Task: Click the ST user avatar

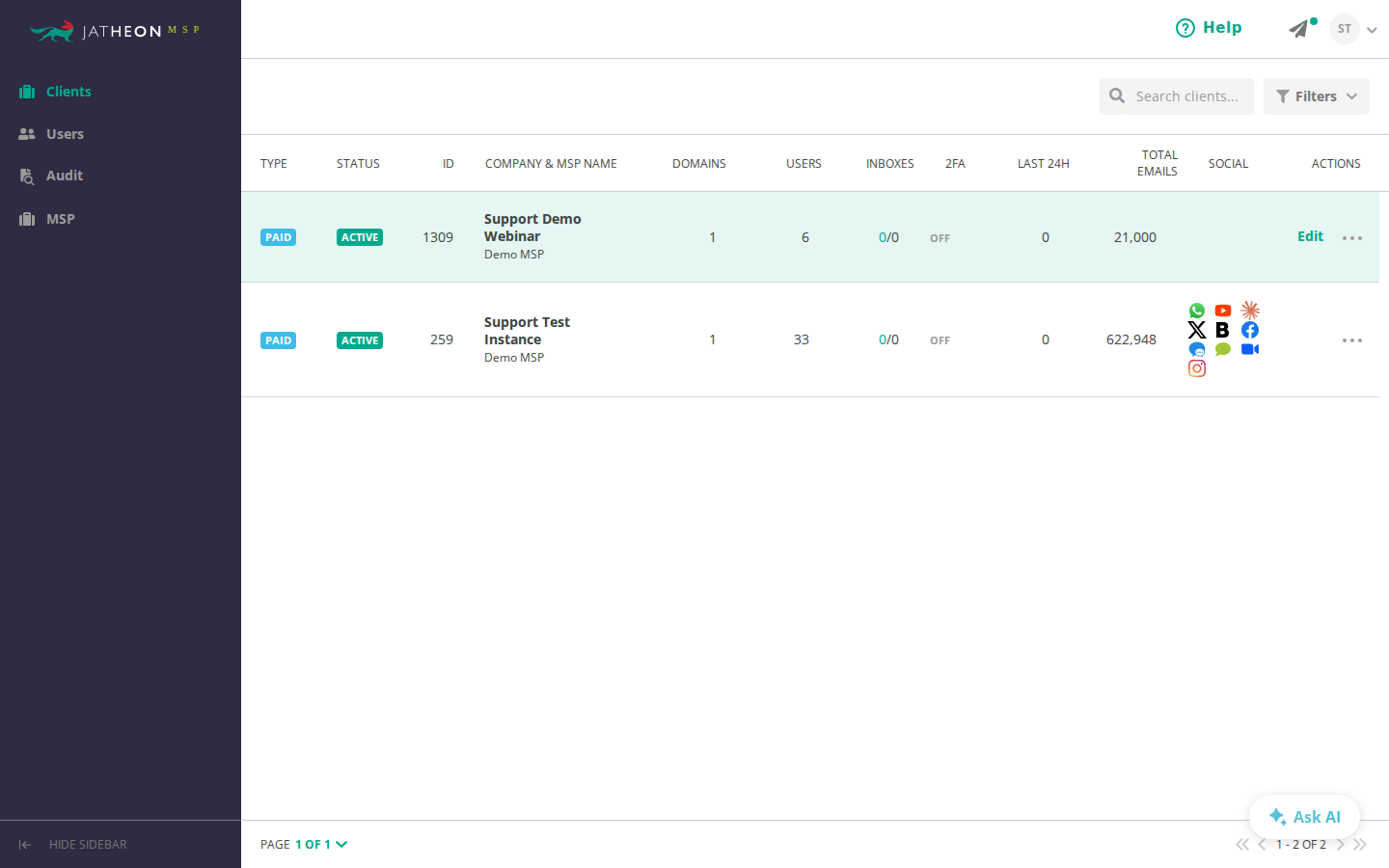Action: [1345, 29]
